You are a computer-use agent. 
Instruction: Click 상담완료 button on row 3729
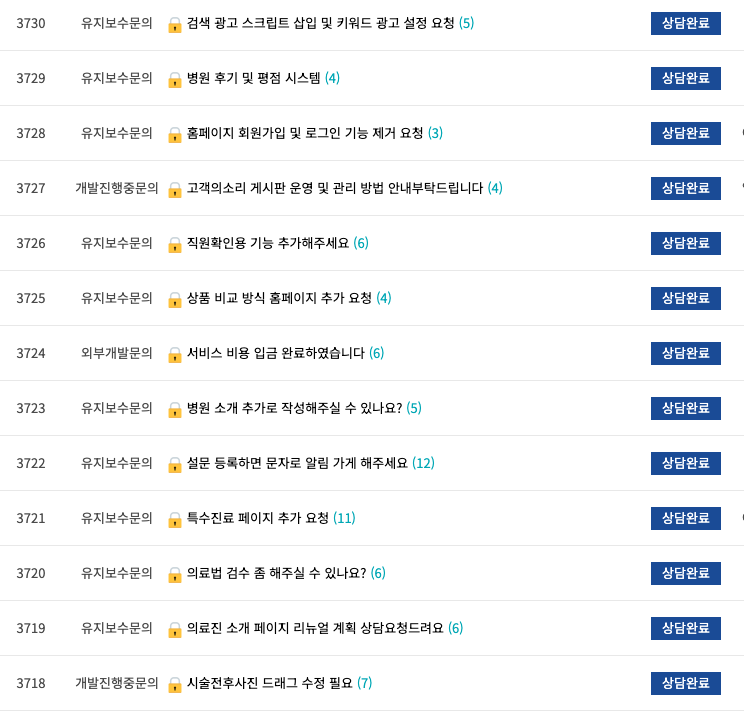click(686, 78)
